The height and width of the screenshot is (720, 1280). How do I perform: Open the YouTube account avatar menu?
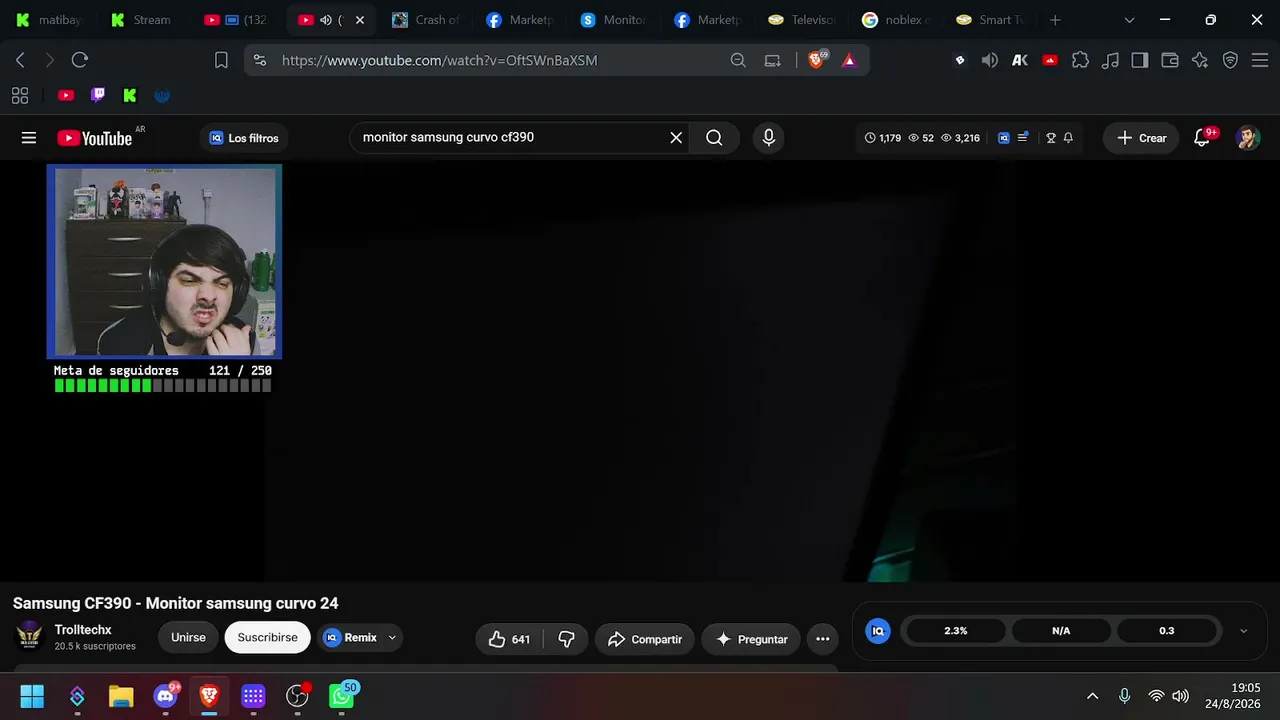tap(1247, 138)
